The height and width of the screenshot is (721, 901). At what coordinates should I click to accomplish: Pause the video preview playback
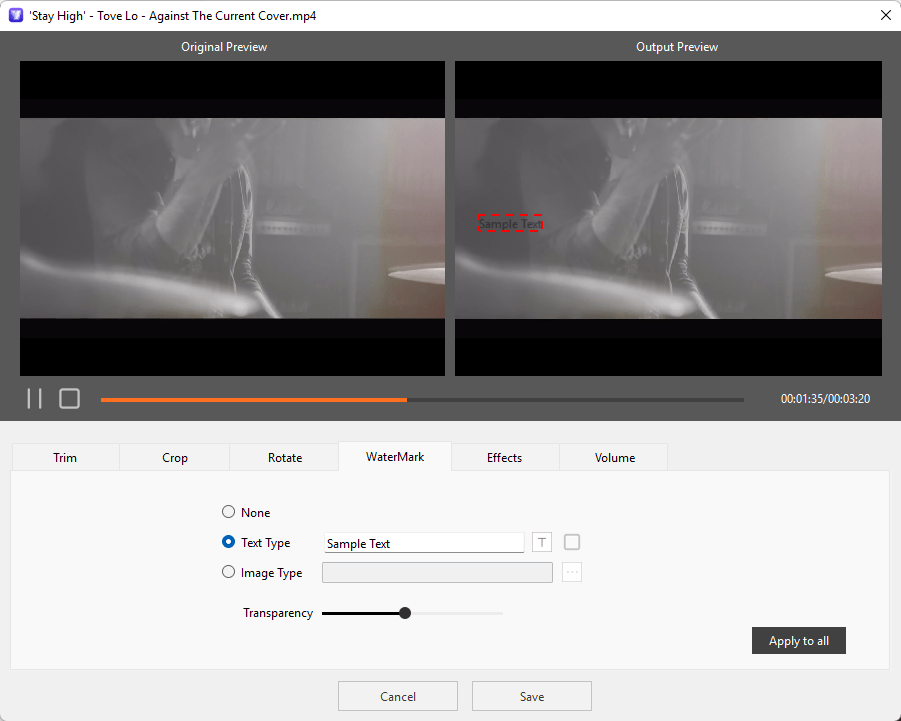coord(34,398)
